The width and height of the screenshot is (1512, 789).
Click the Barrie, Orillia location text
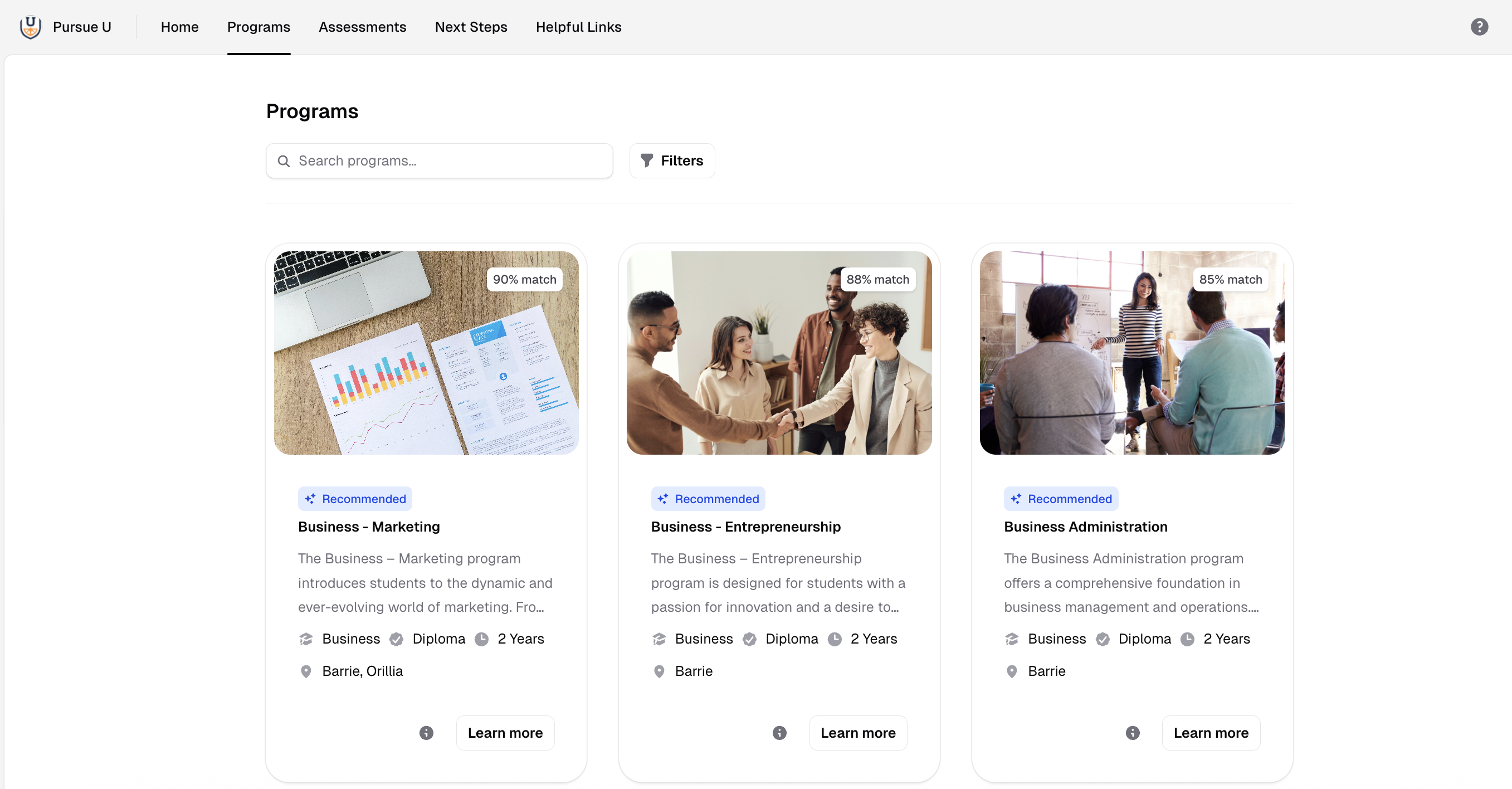(x=362, y=671)
